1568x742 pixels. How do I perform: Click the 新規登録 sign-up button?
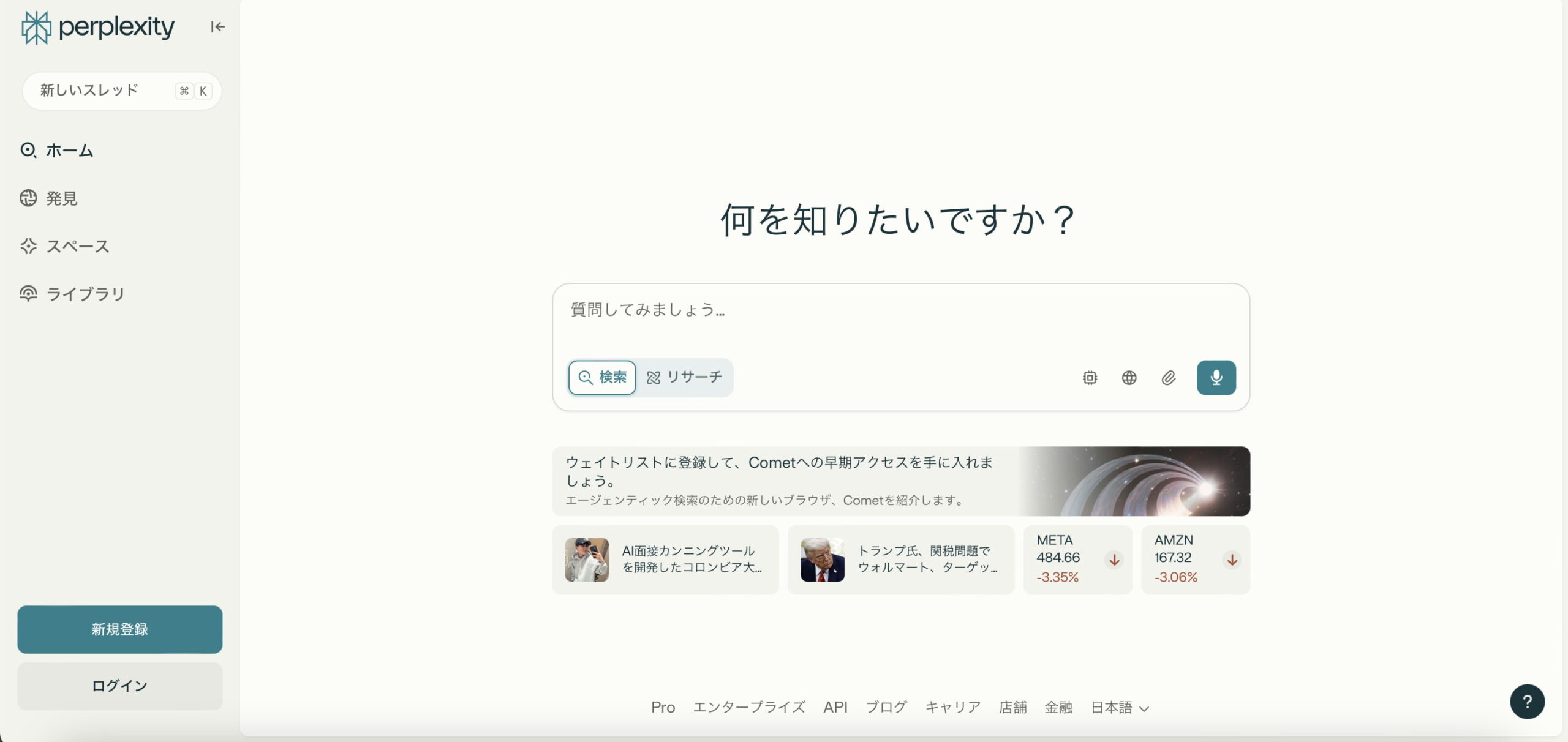[x=120, y=629]
